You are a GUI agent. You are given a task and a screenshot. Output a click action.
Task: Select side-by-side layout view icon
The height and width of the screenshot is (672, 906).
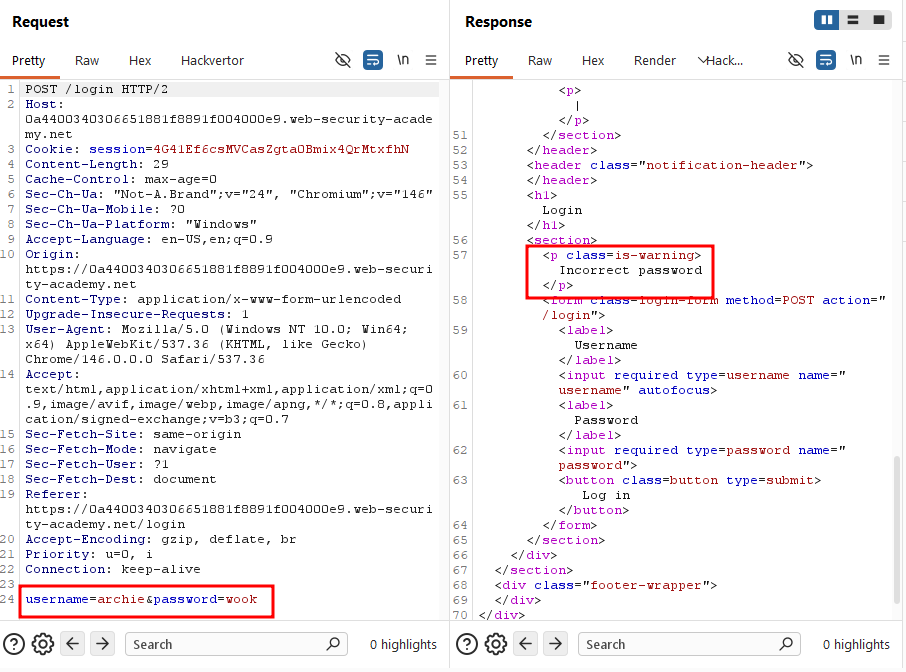[x=827, y=20]
